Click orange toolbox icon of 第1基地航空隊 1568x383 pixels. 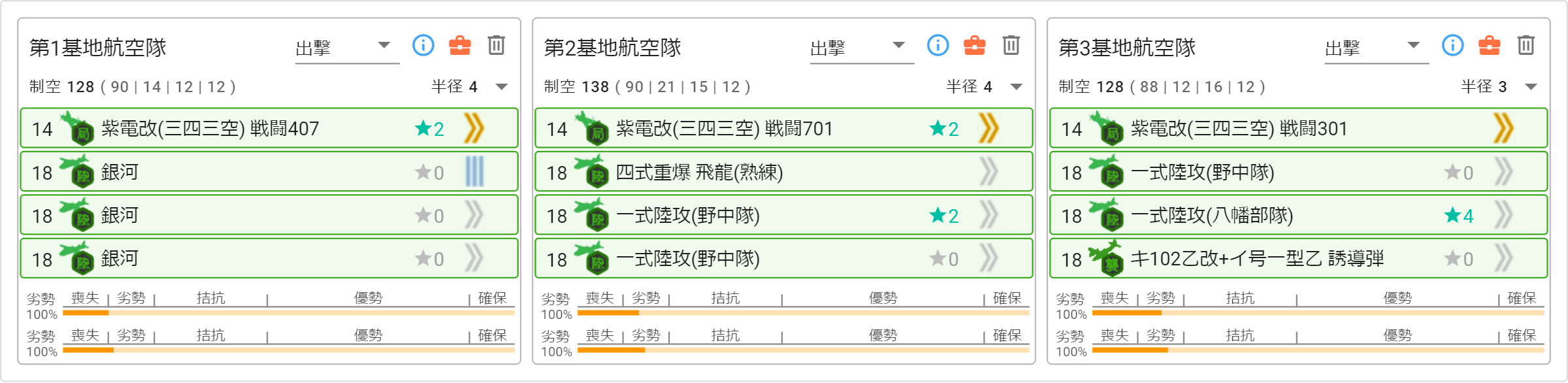click(459, 45)
